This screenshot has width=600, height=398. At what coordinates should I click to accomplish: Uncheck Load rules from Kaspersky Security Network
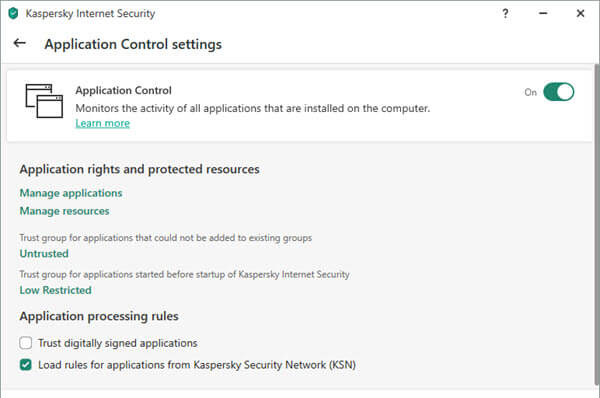click(26, 365)
